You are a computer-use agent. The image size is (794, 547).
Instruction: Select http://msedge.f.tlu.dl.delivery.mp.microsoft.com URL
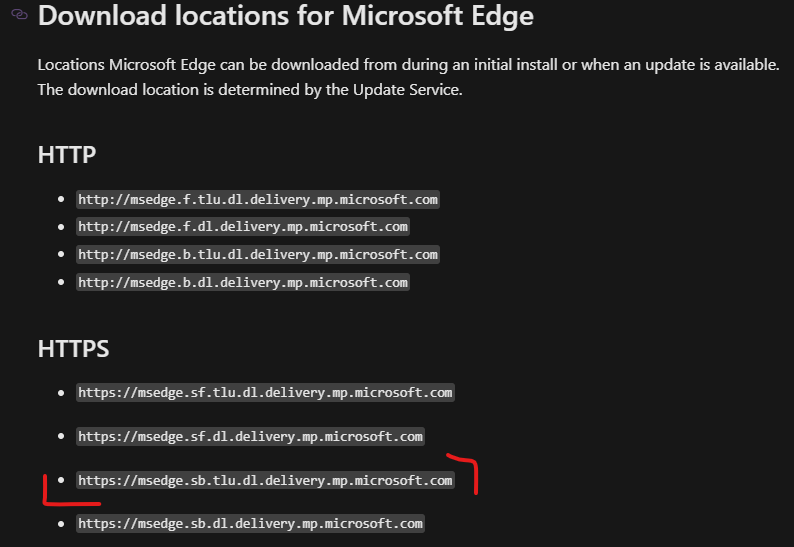pos(258,199)
